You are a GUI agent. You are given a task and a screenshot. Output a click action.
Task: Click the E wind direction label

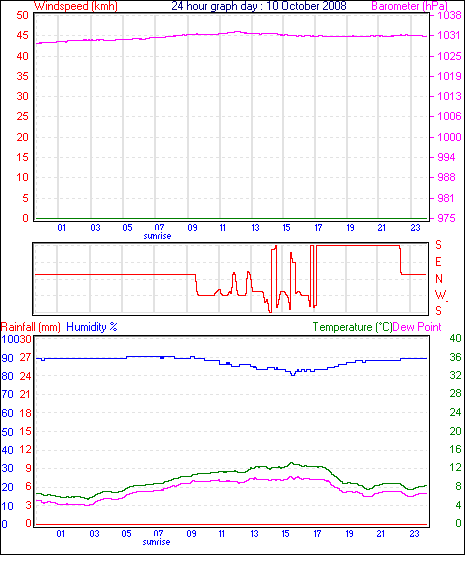pyautogui.click(x=438, y=262)
